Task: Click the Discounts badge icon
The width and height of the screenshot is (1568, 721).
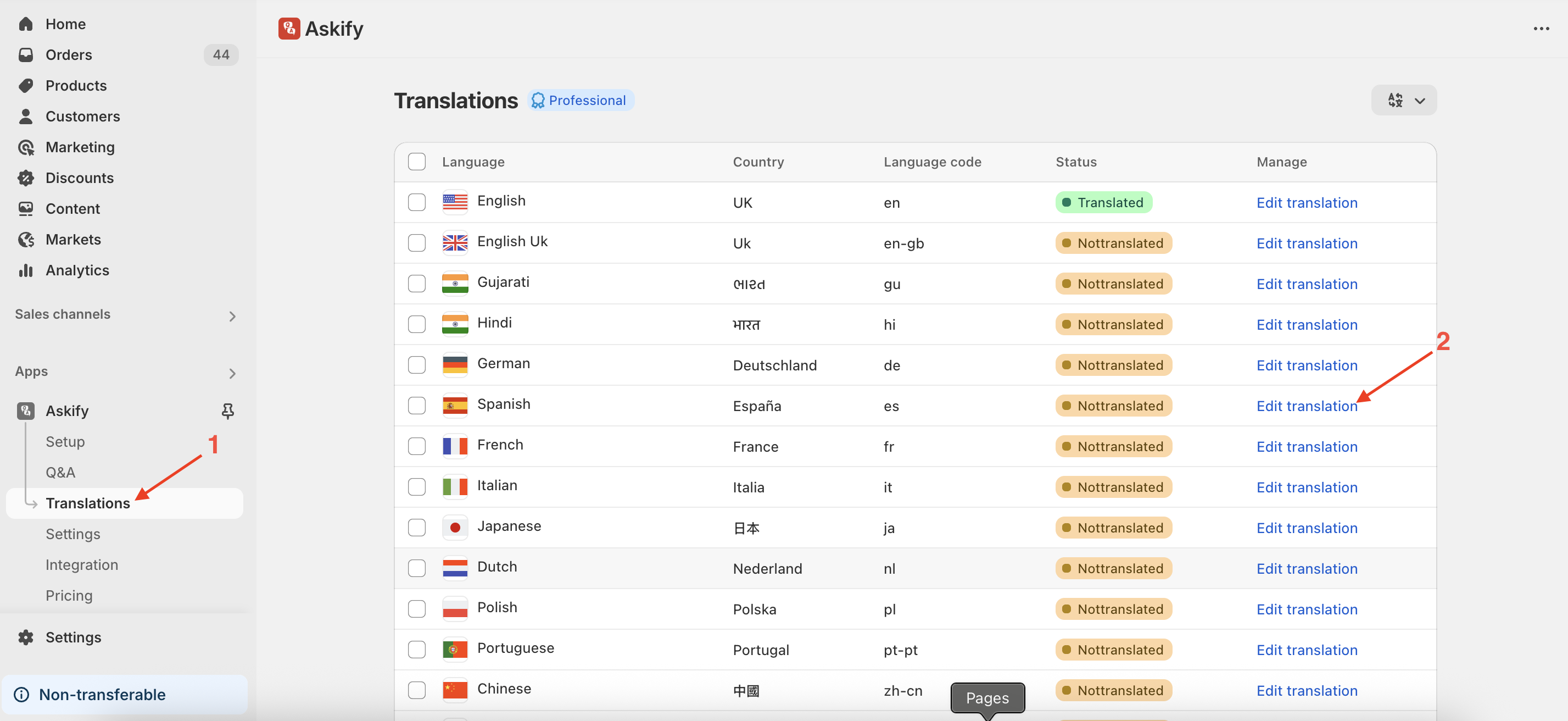Action: [26, 178]
